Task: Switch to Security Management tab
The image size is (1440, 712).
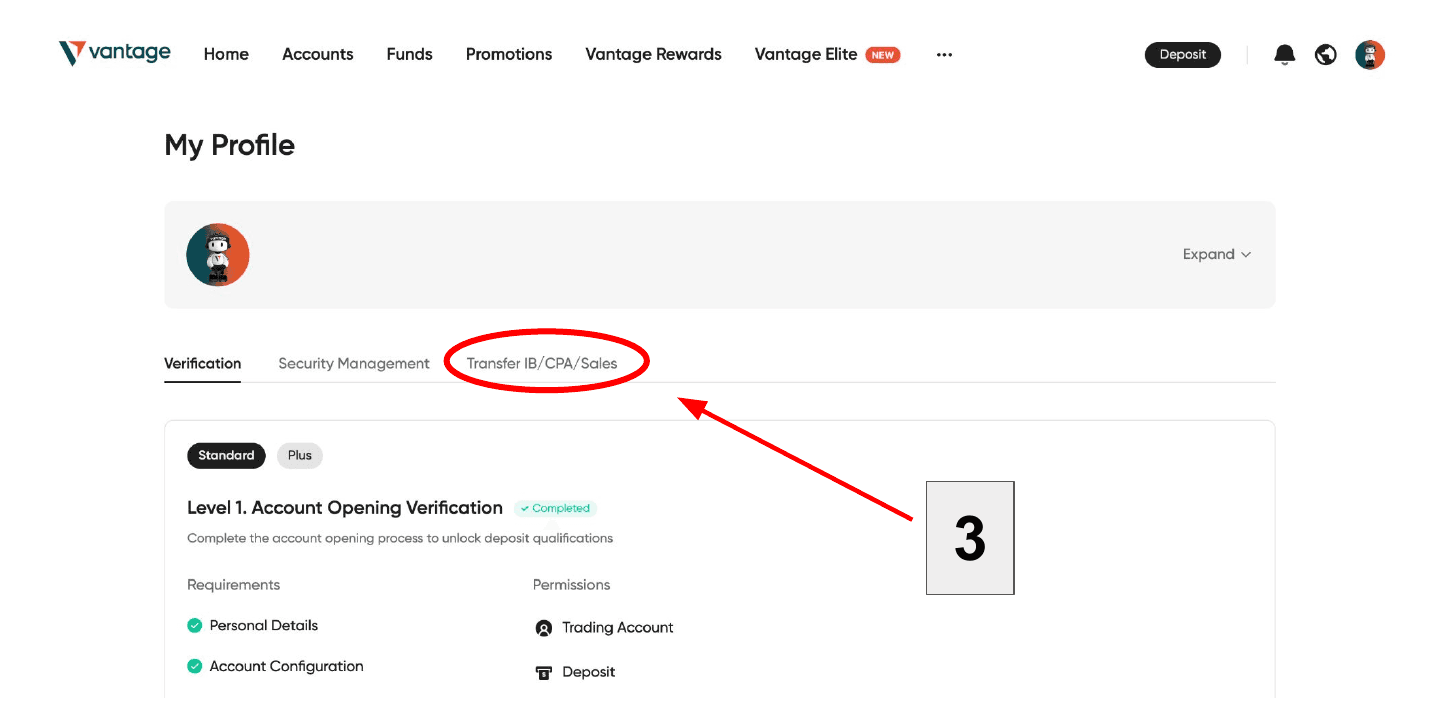Action: 354,363
